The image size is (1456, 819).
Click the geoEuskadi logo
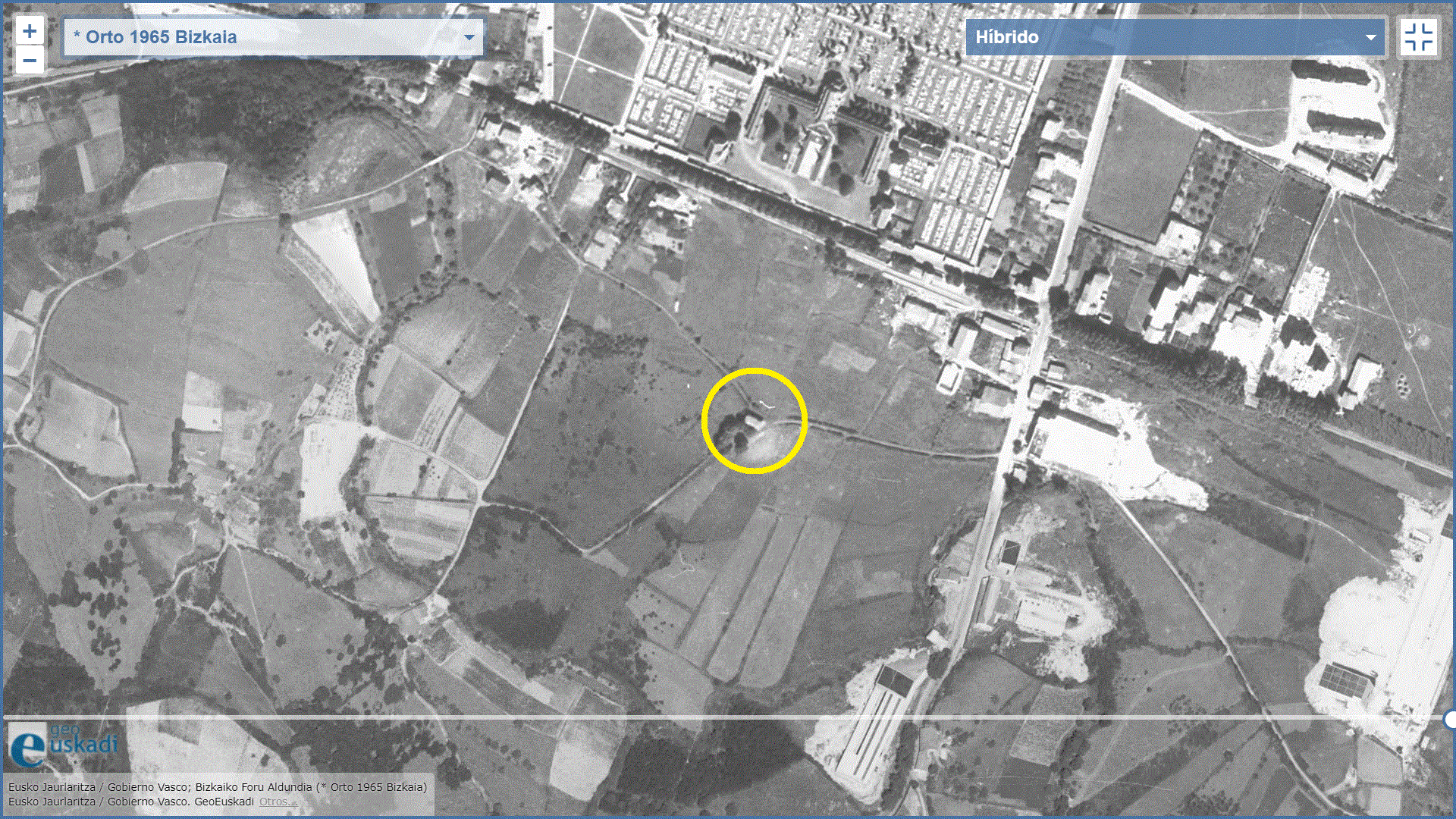pos(62,745)
